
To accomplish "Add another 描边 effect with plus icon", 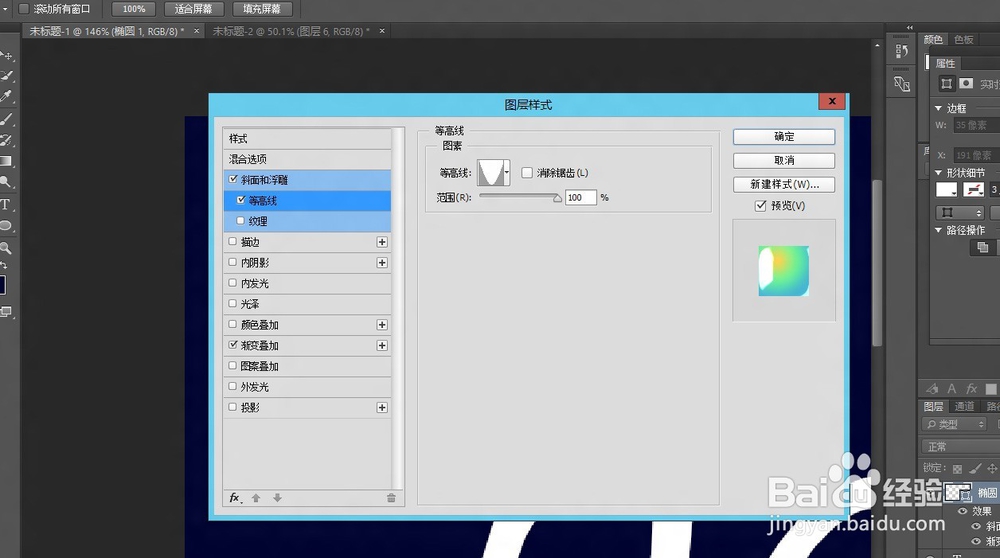I will click(382, 242).
